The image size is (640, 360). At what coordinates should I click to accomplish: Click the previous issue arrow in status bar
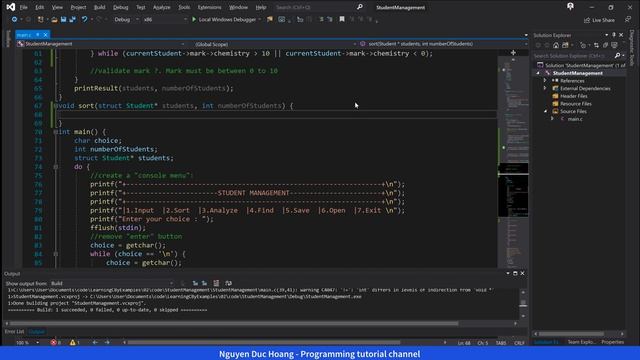(x=95, y=342)
